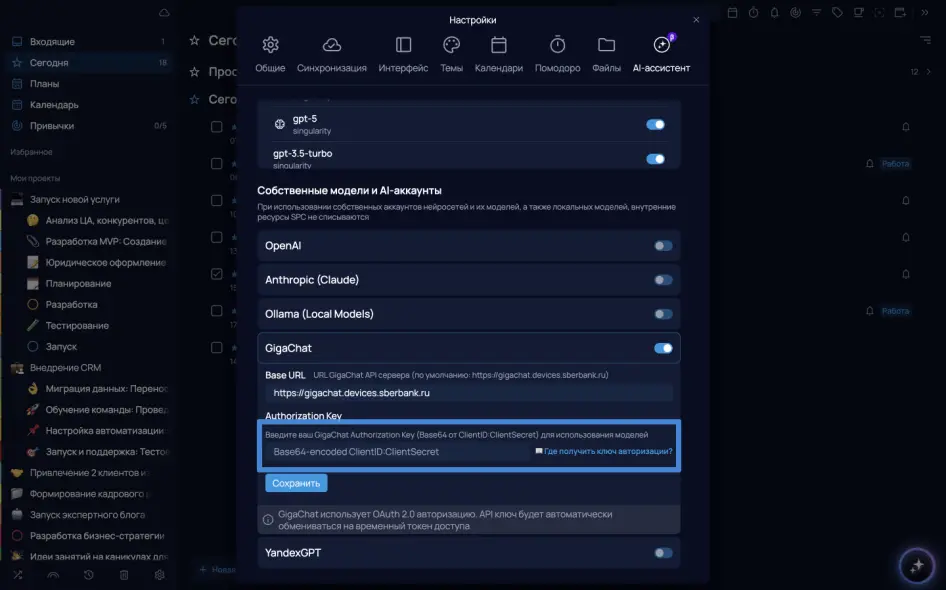Switch to the Синхронизация settings tab

pos(331,54)
